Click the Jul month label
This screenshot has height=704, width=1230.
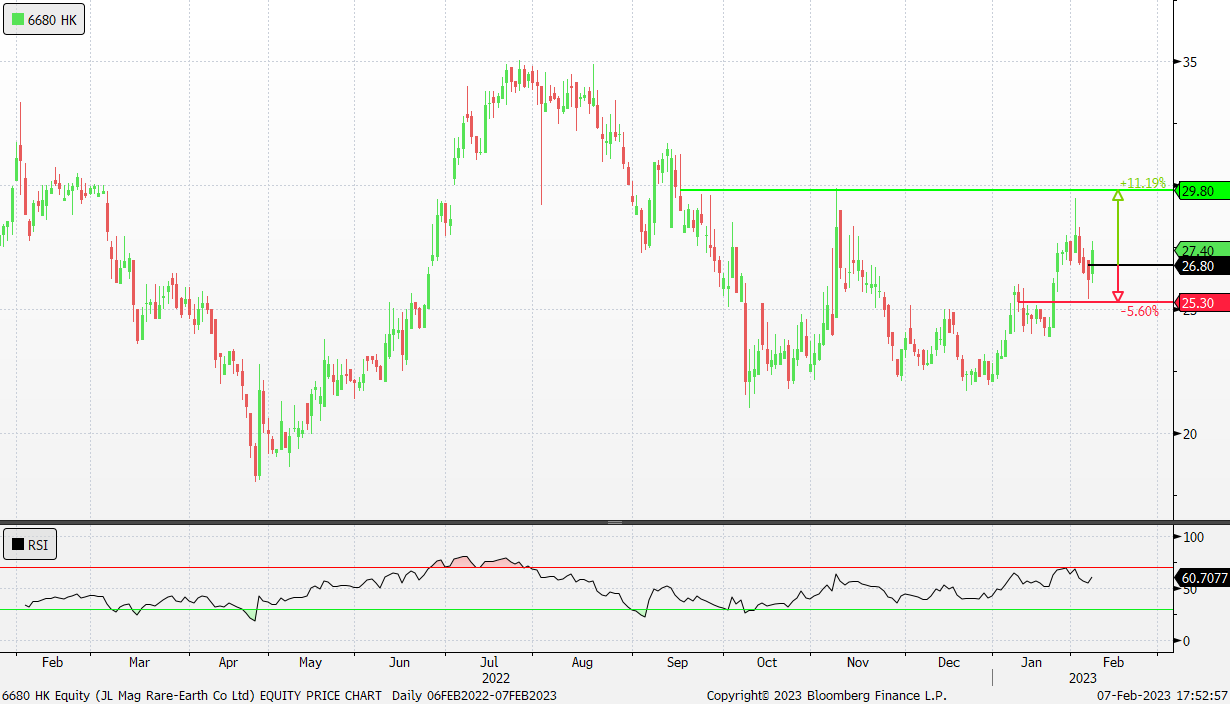tap(490, 662)
